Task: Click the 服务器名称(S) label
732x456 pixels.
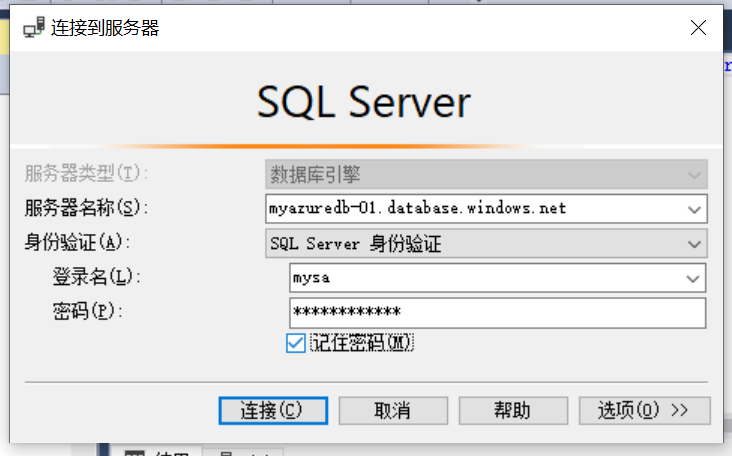Action: click(x=86, y=208)
